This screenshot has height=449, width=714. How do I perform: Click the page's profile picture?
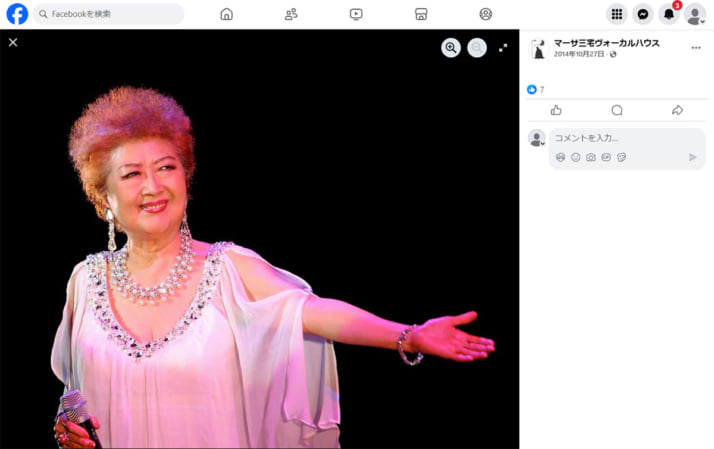click(x=538, y=49)
